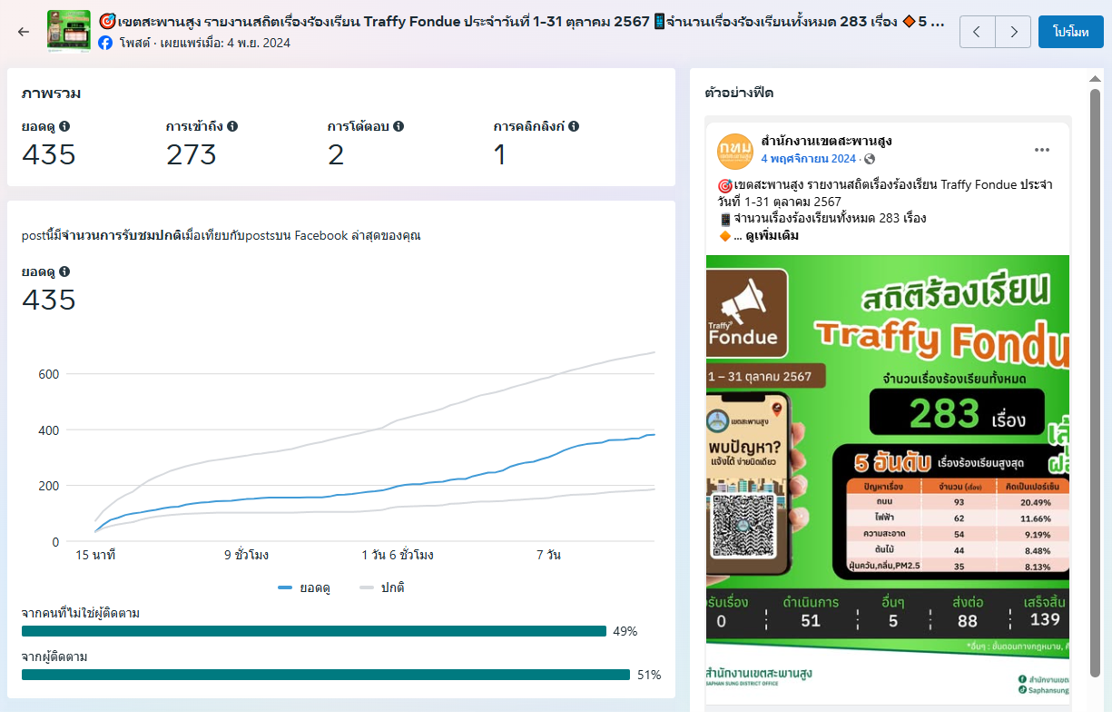Click the post title text in header
The image size is (1112, 712).
(x=521, y=21)
